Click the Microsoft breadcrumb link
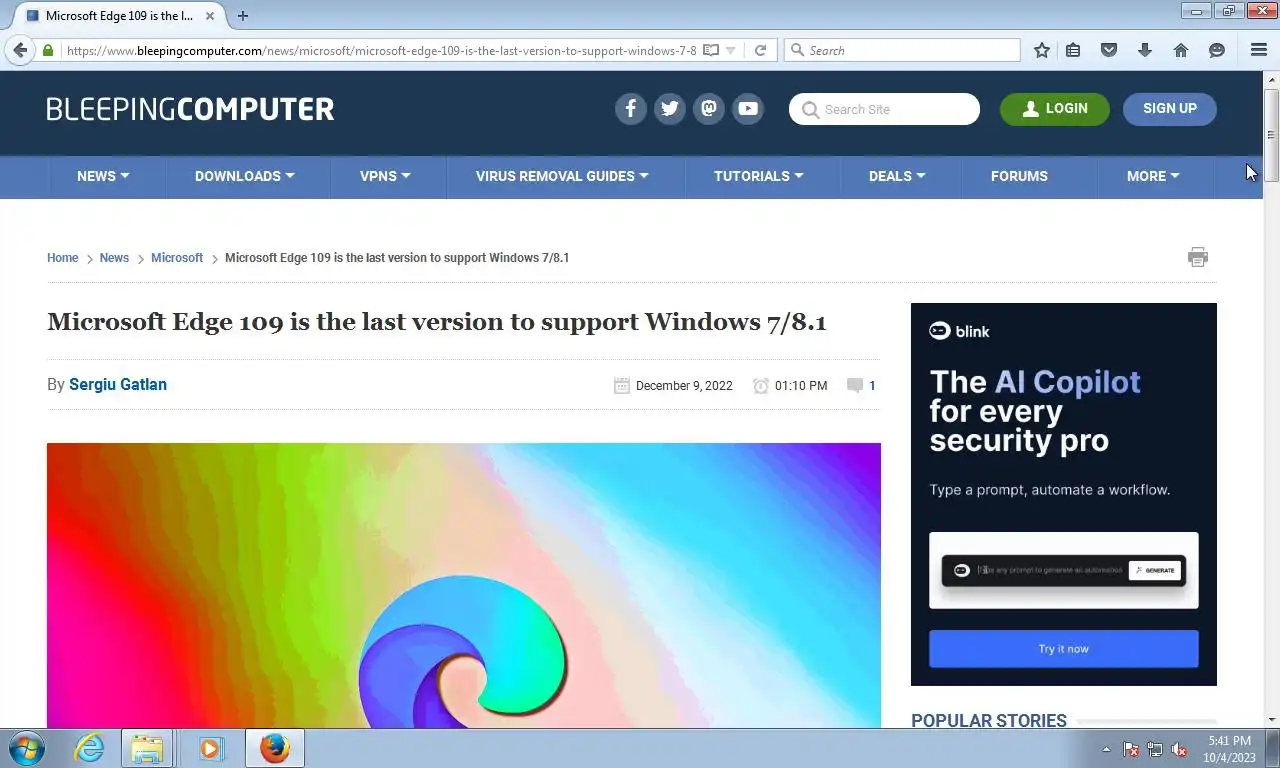Screen dimensions: 1280x768 (177, 258)
